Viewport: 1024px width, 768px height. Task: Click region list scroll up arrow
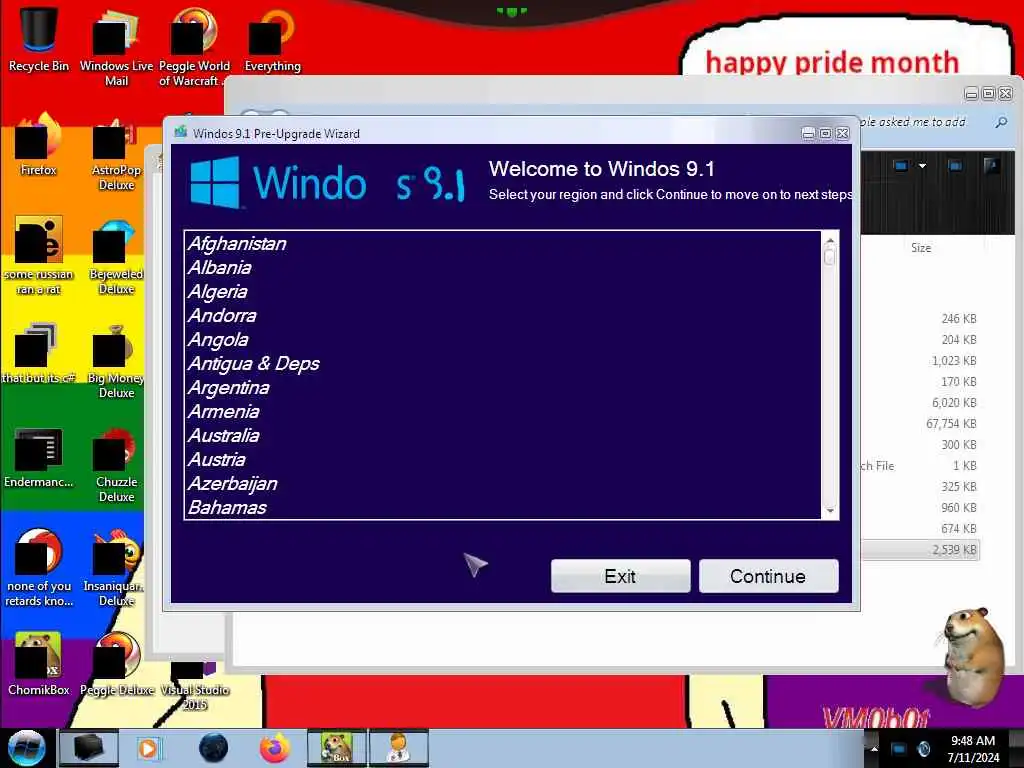(830, 240)
